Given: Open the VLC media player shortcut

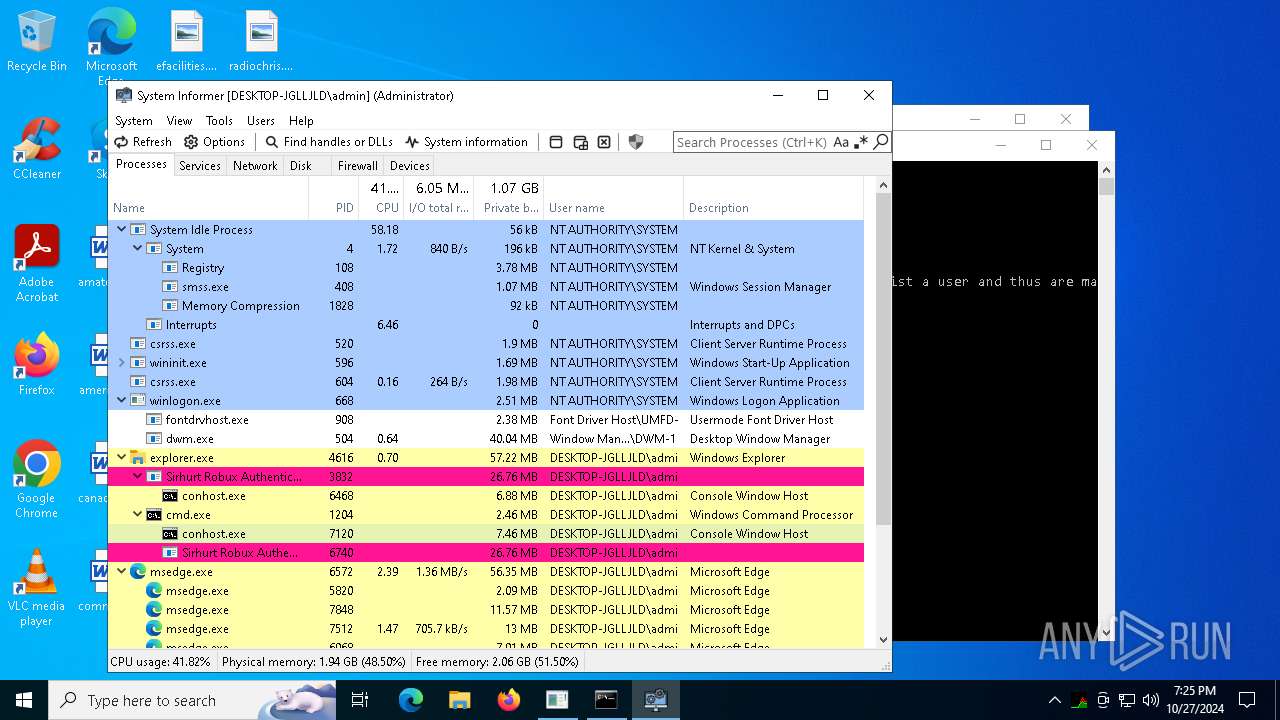Looking at the screenshot, I should [x=37, y=588].
